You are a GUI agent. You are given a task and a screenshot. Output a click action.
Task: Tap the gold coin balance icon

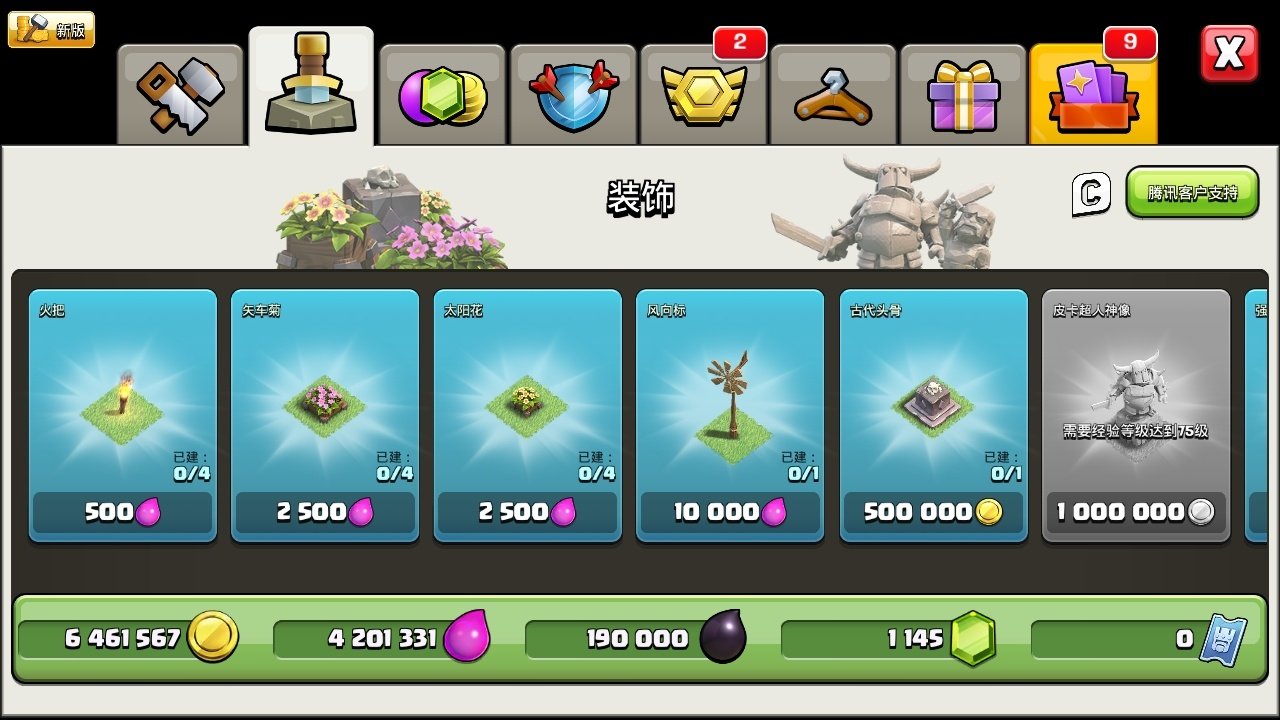coord(213,637)
